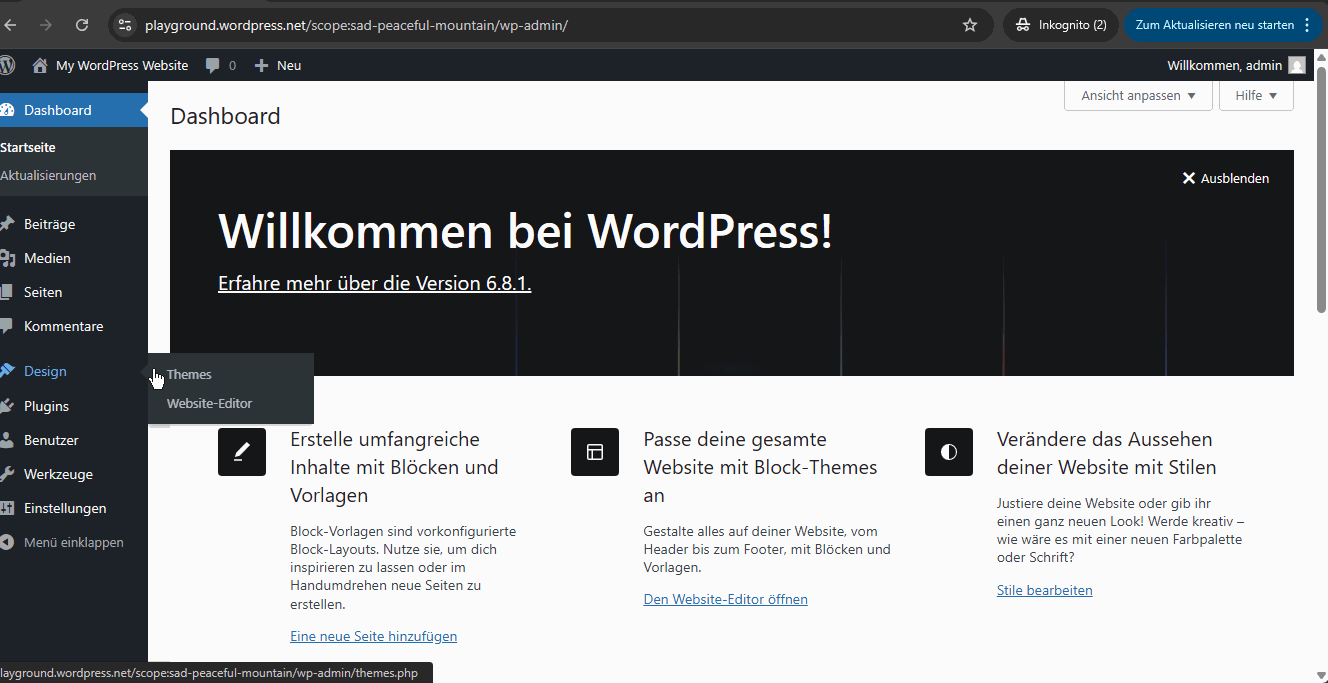
Task: Open comments bubble icon in admin bar
Action: coord(213,65)
